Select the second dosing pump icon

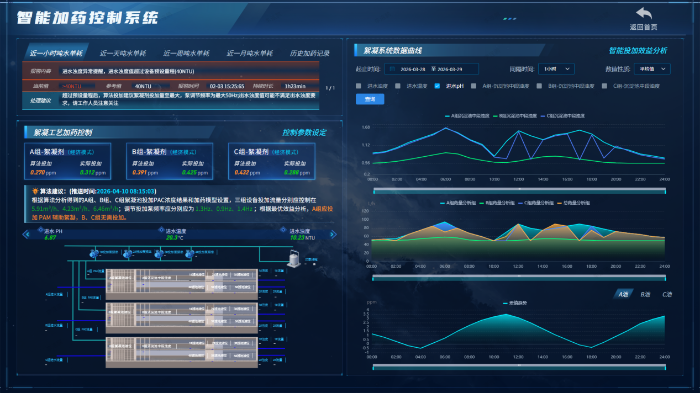127,254
